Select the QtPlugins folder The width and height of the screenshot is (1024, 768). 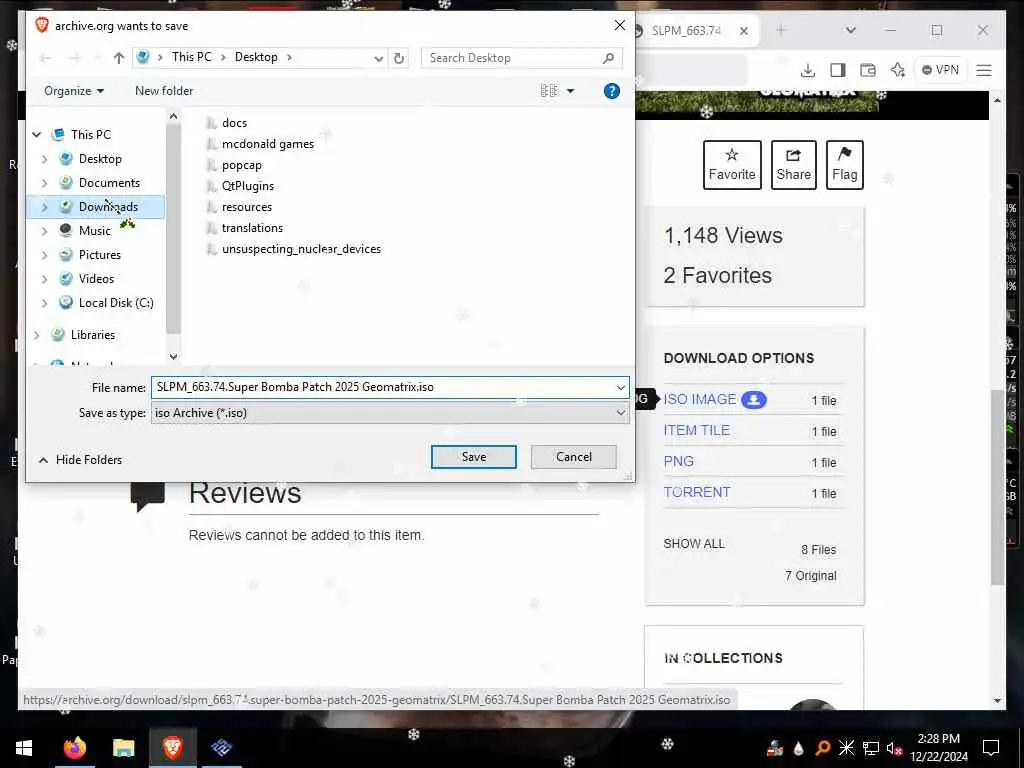tap(240, 186)
